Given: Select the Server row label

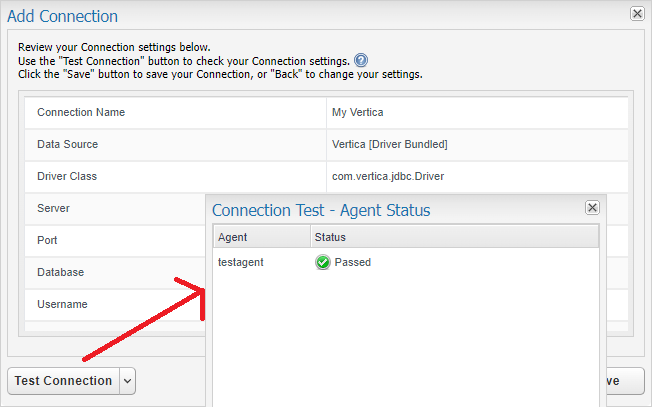Looking at the screenshot, I should [53, 208].
